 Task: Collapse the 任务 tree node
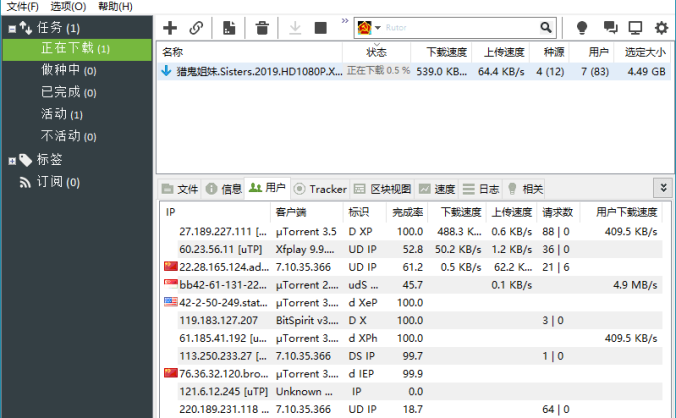tap(12, 29)
